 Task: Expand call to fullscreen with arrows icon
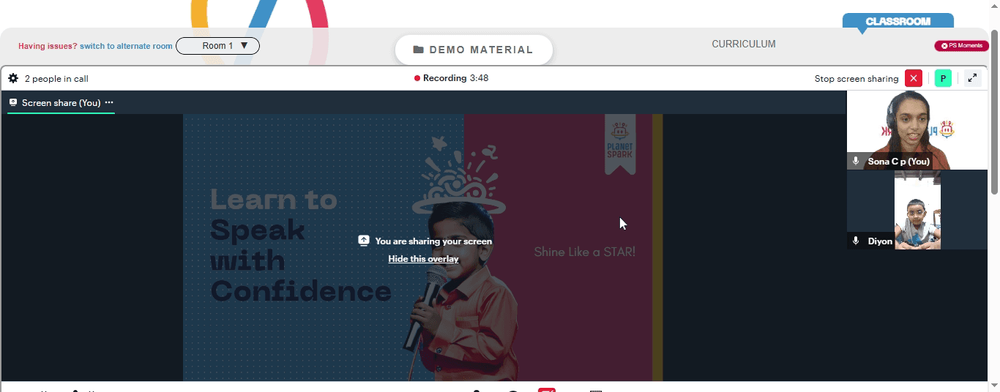pos(972,78)
